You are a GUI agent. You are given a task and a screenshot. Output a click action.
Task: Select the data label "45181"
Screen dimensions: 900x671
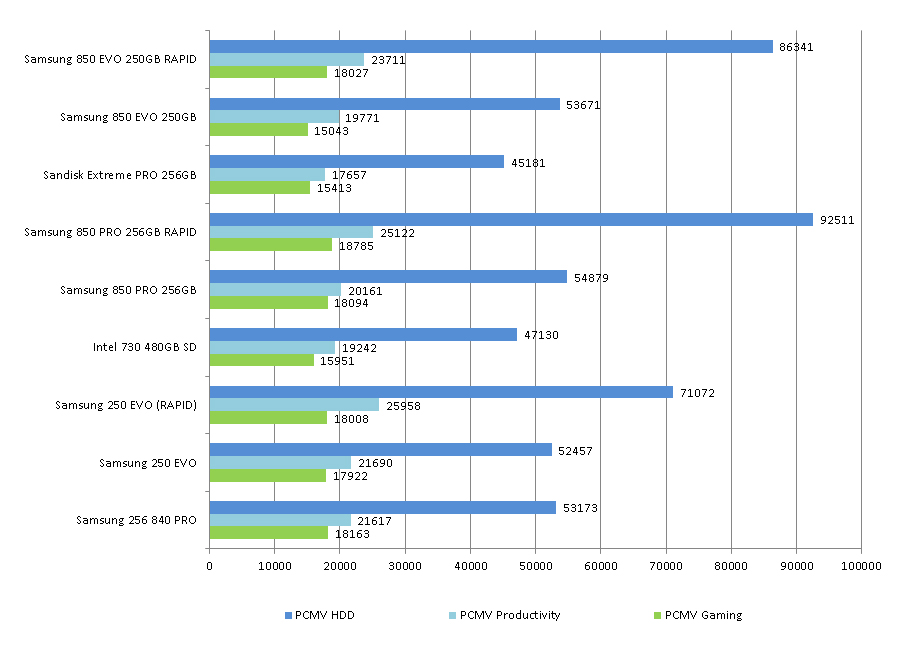pyautogui.click(x=528, y=163)
